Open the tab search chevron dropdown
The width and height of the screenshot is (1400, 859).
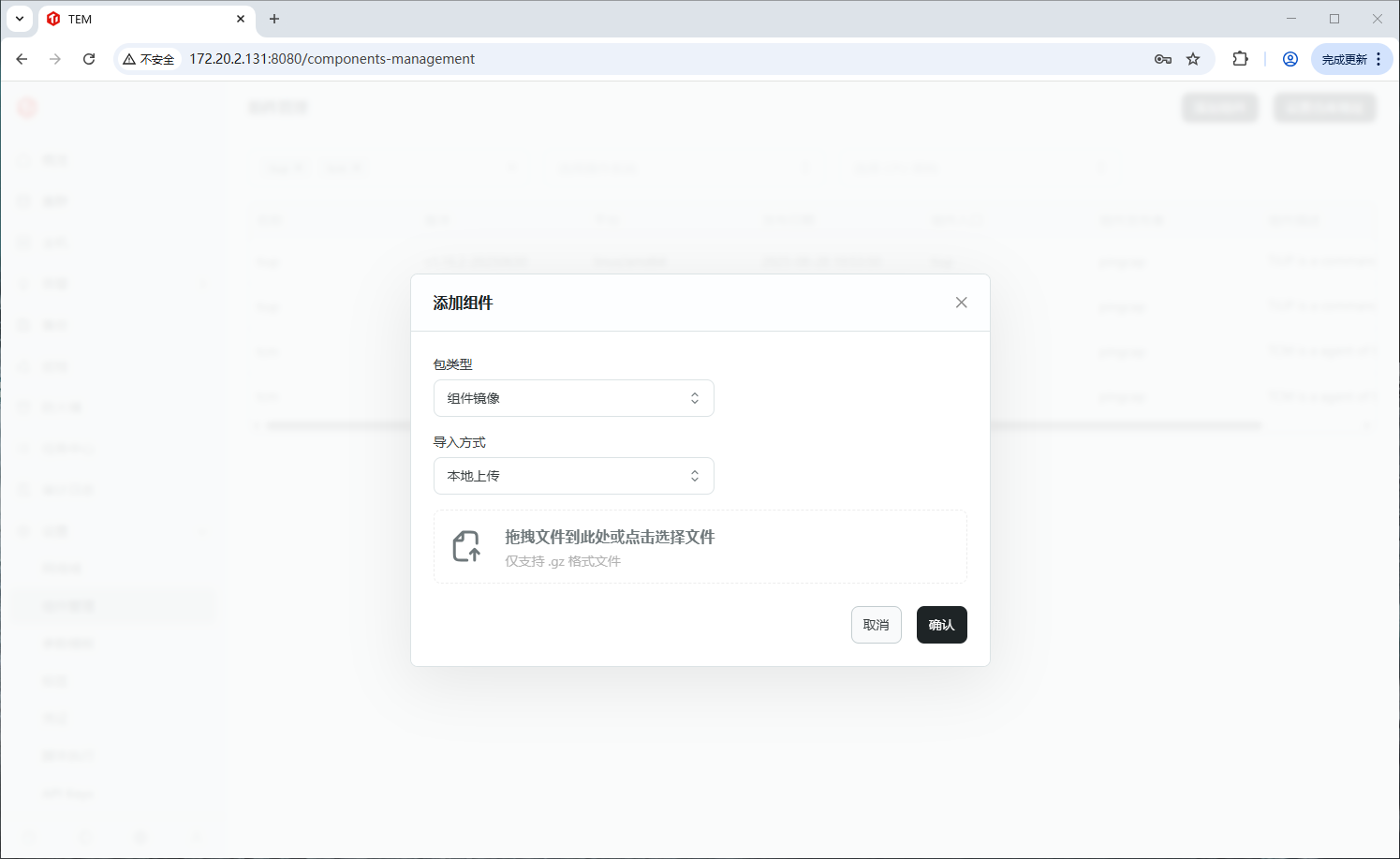click(x=20, y=19)
